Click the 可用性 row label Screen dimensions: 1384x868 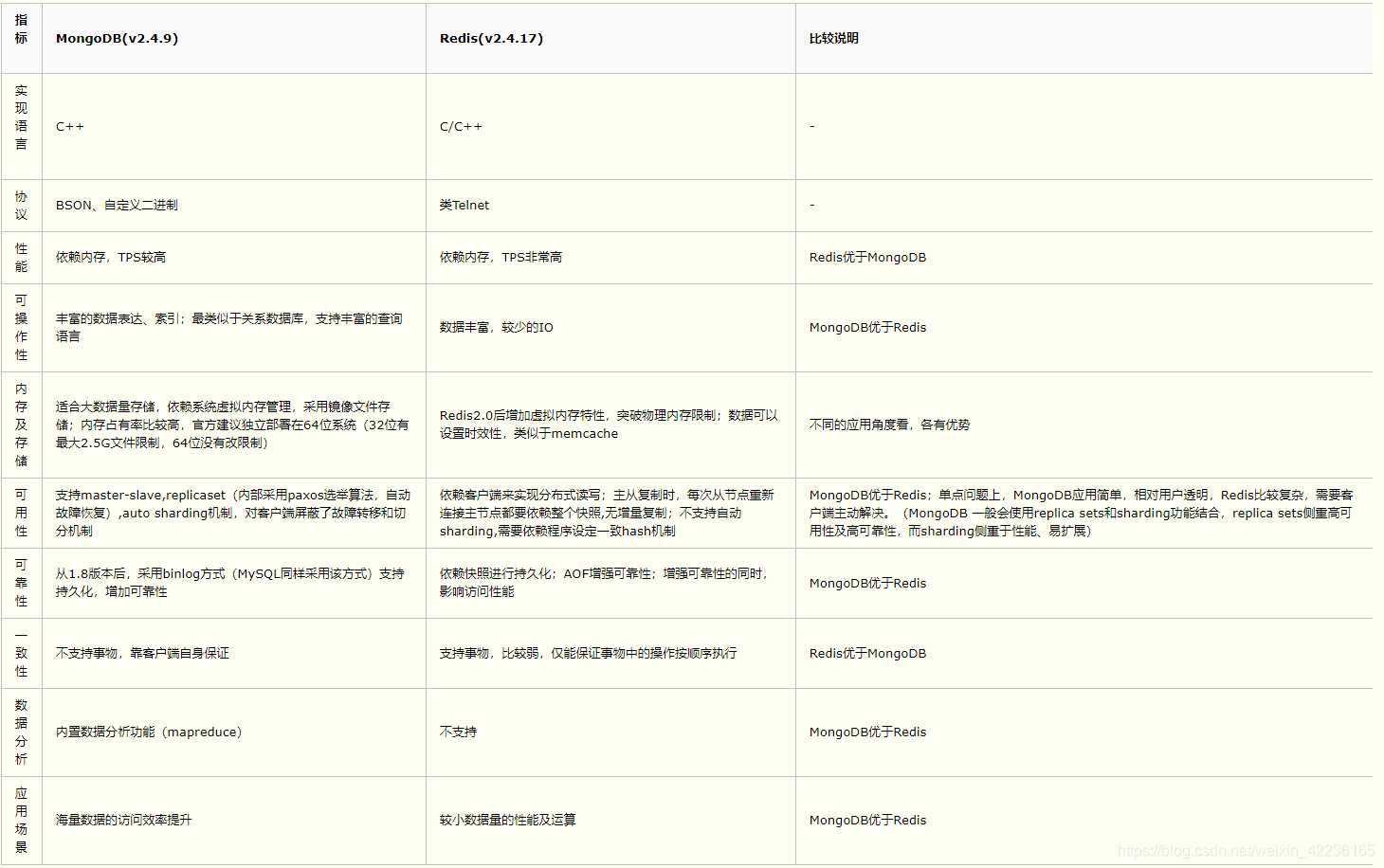click(21, 513)
